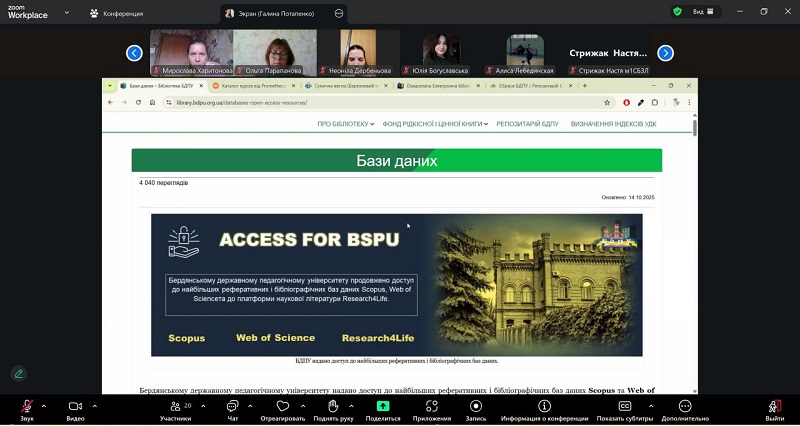Open the ПРО БІБЛІОТЕКУ menu
The height and width of the screenshot is (426, 800).
[345, 124]
